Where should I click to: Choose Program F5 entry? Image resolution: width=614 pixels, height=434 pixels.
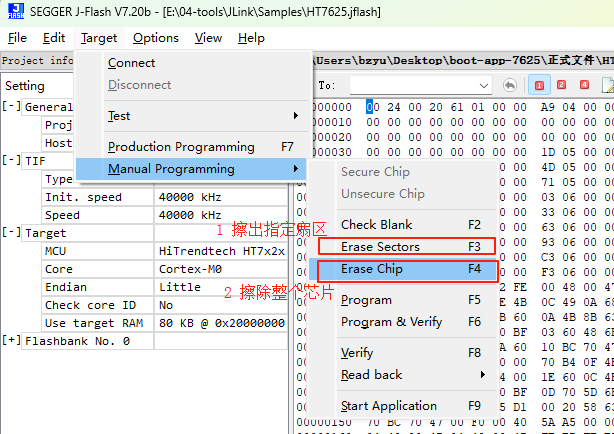pyautogui.click(x=403, y=300)
